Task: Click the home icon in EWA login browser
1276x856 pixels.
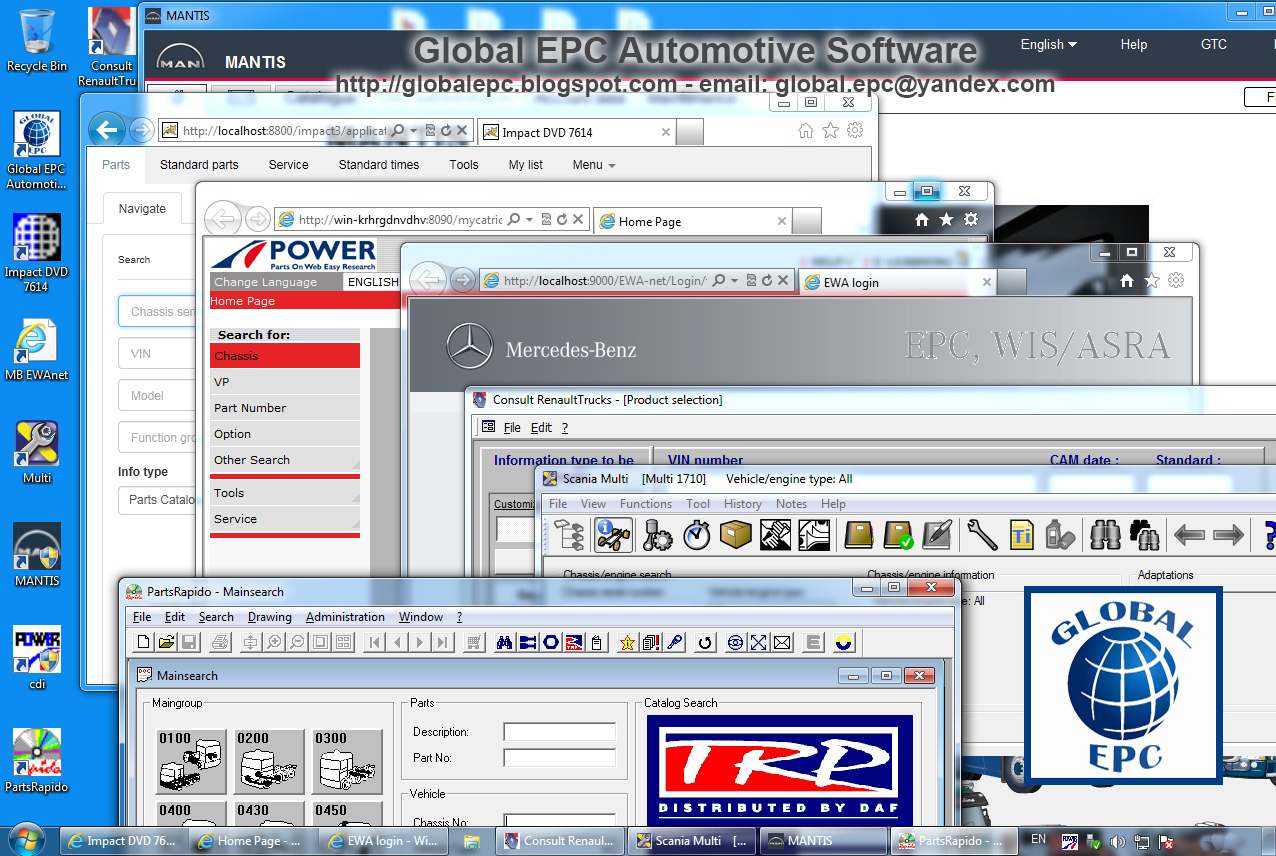Action: (1127, 281)
